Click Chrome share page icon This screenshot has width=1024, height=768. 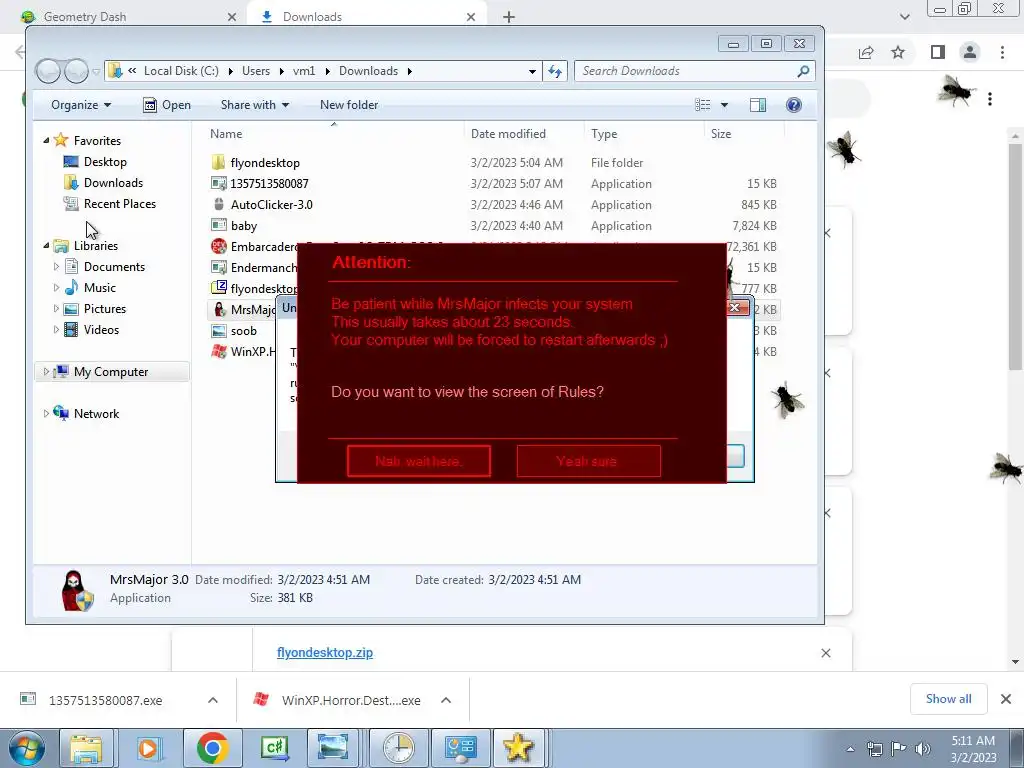tap(866, 52)
